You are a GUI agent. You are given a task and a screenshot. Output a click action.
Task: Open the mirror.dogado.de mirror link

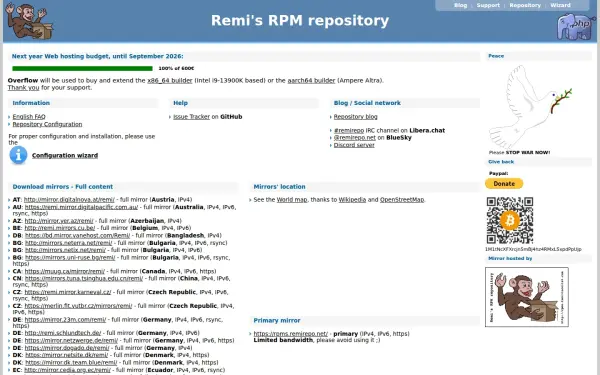[67, 348]
